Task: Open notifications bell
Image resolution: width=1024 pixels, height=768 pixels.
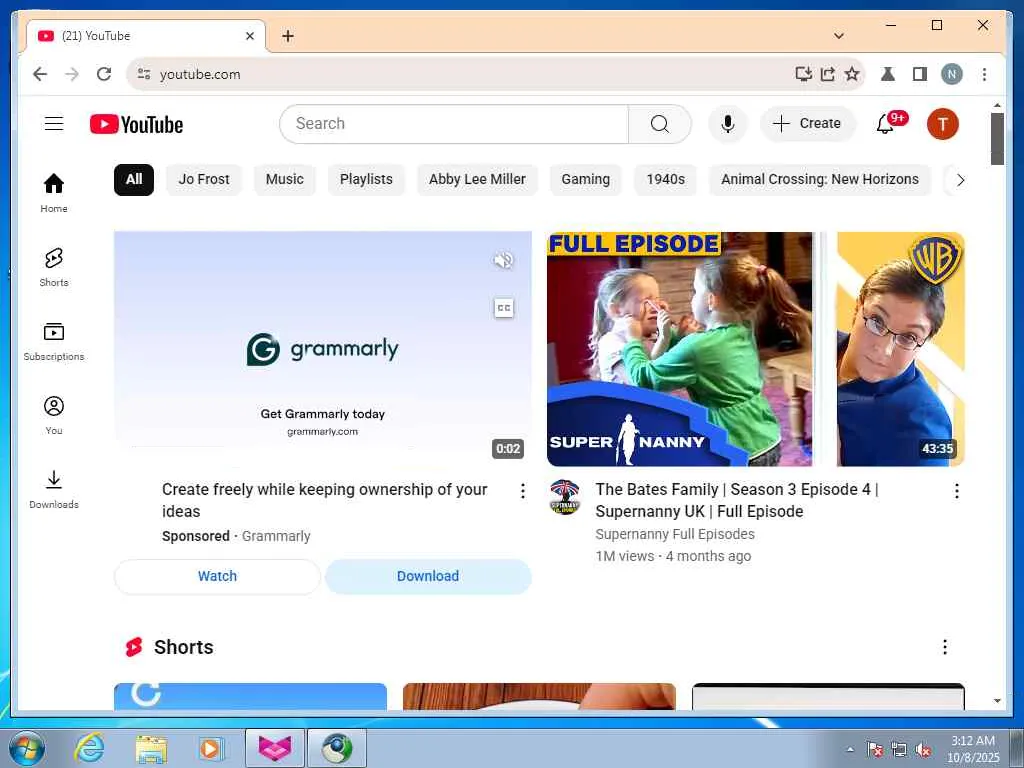Action: tap(886, 123)
